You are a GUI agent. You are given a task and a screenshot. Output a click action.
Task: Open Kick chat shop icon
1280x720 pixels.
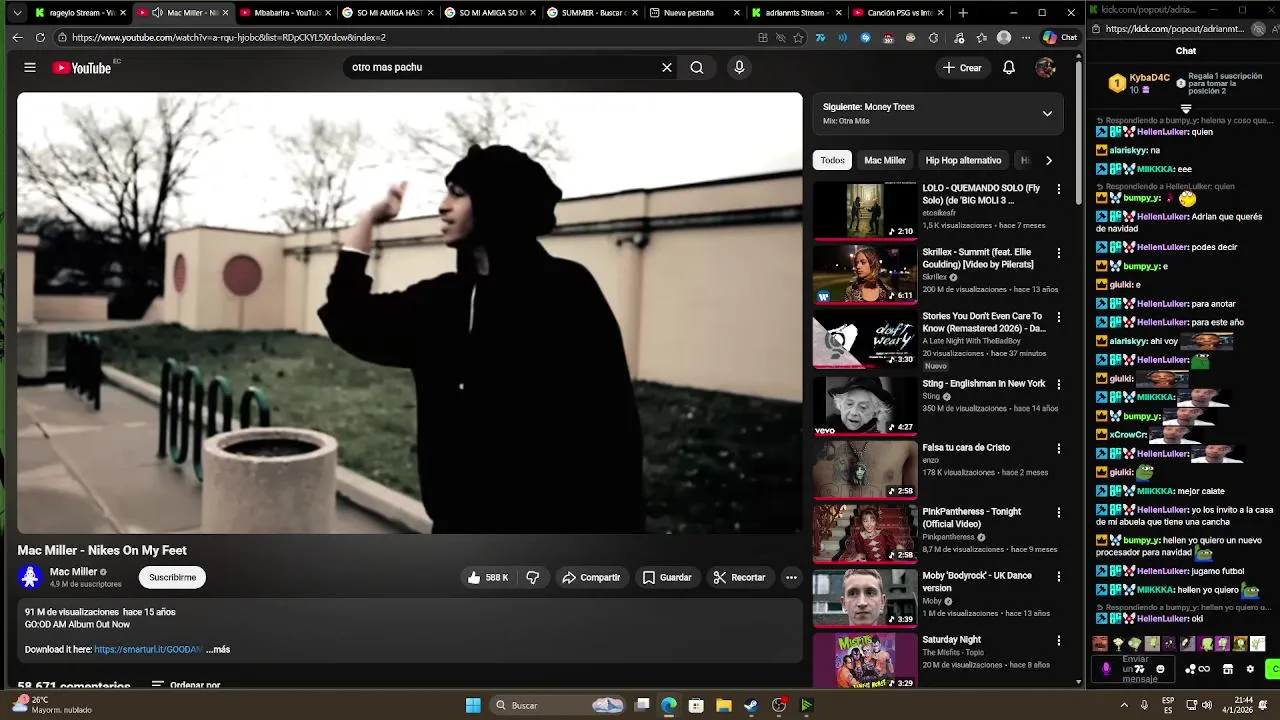(1228, 669)
